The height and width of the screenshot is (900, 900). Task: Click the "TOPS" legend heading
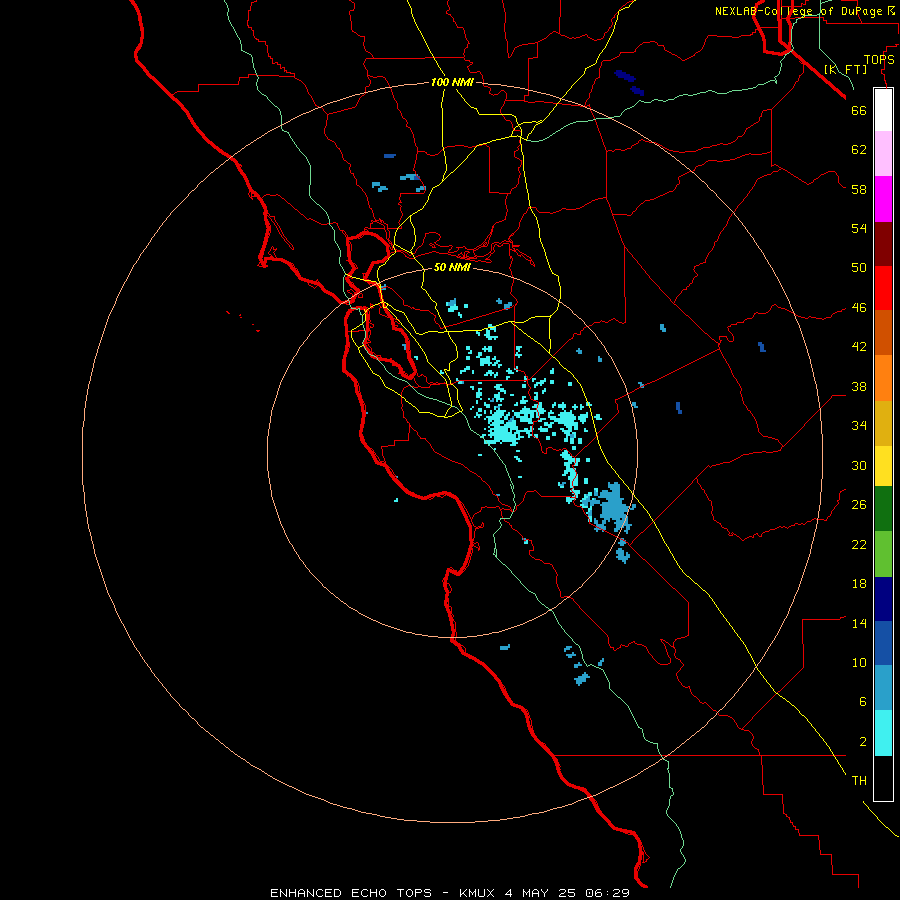point(879,59)
